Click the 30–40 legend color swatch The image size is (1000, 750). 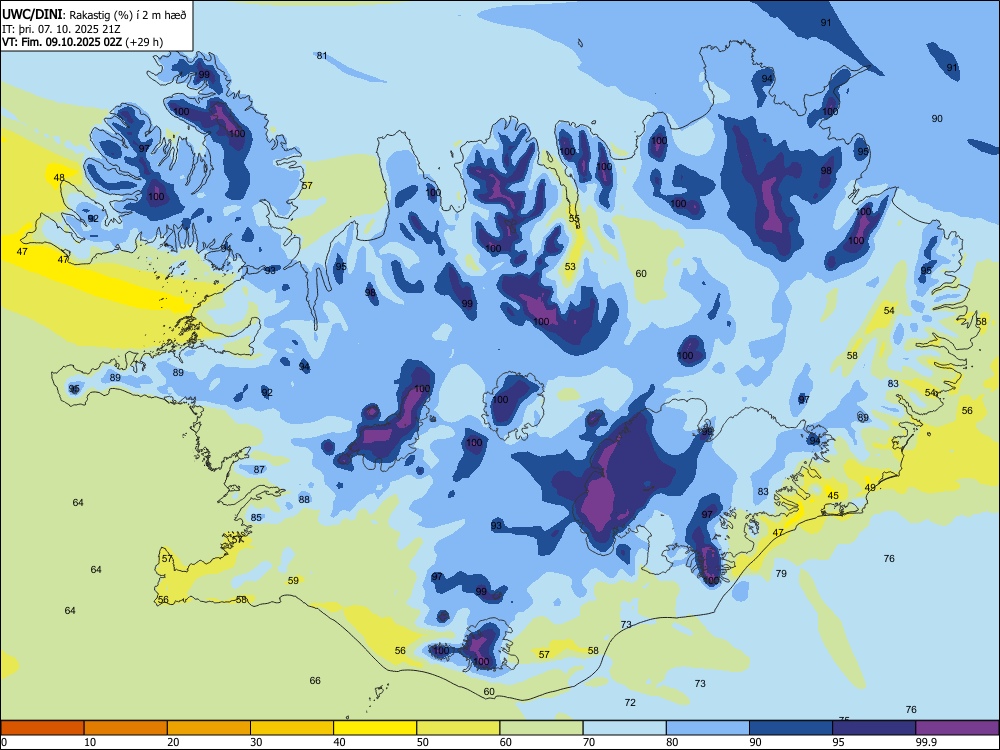click(x=292, y=728)
